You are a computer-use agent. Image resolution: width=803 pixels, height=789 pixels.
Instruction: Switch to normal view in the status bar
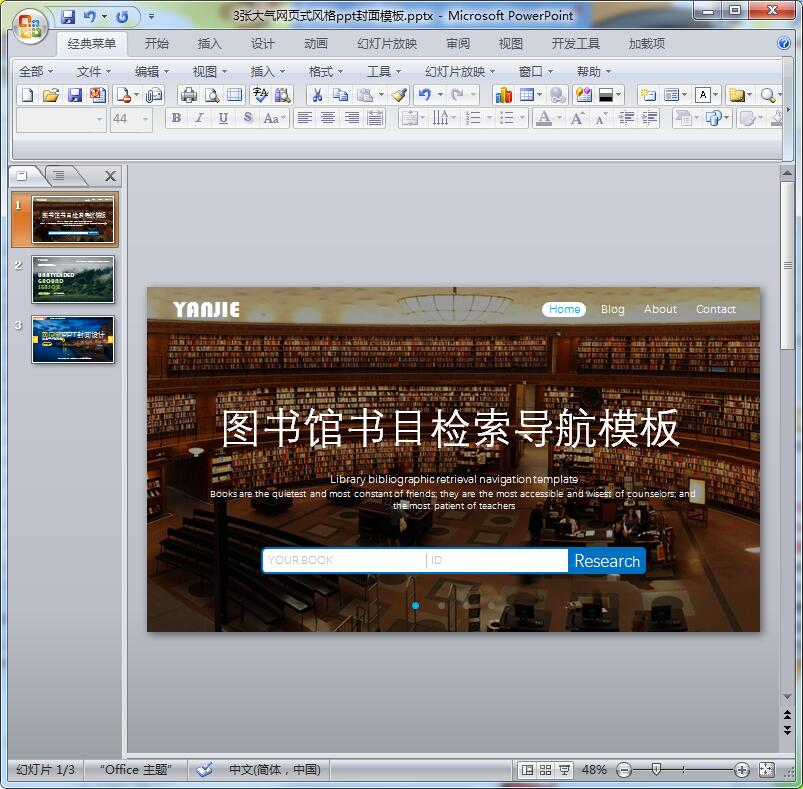pyautogui.click(x=527, y=770)
